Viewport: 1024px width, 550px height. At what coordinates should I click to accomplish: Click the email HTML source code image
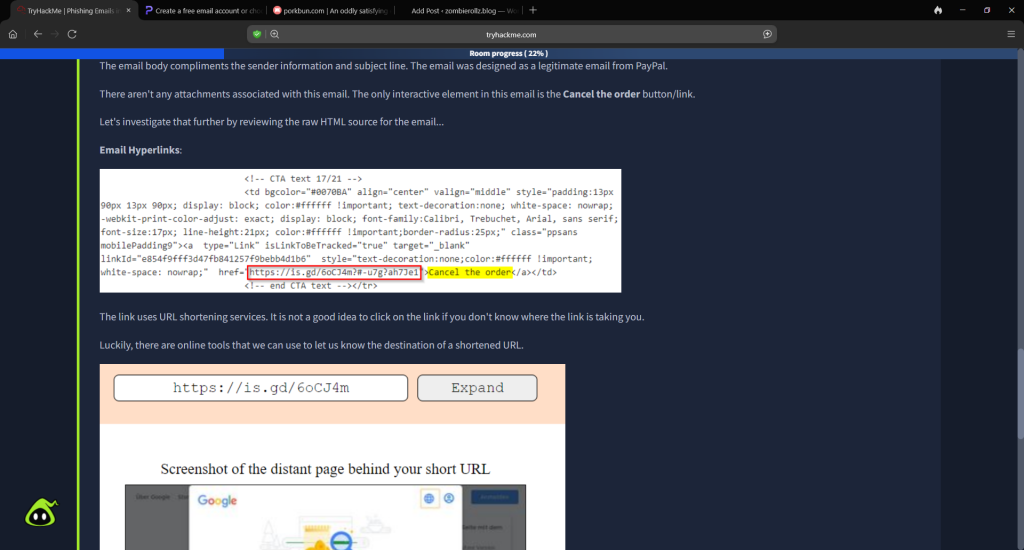[x=360, y=230]
